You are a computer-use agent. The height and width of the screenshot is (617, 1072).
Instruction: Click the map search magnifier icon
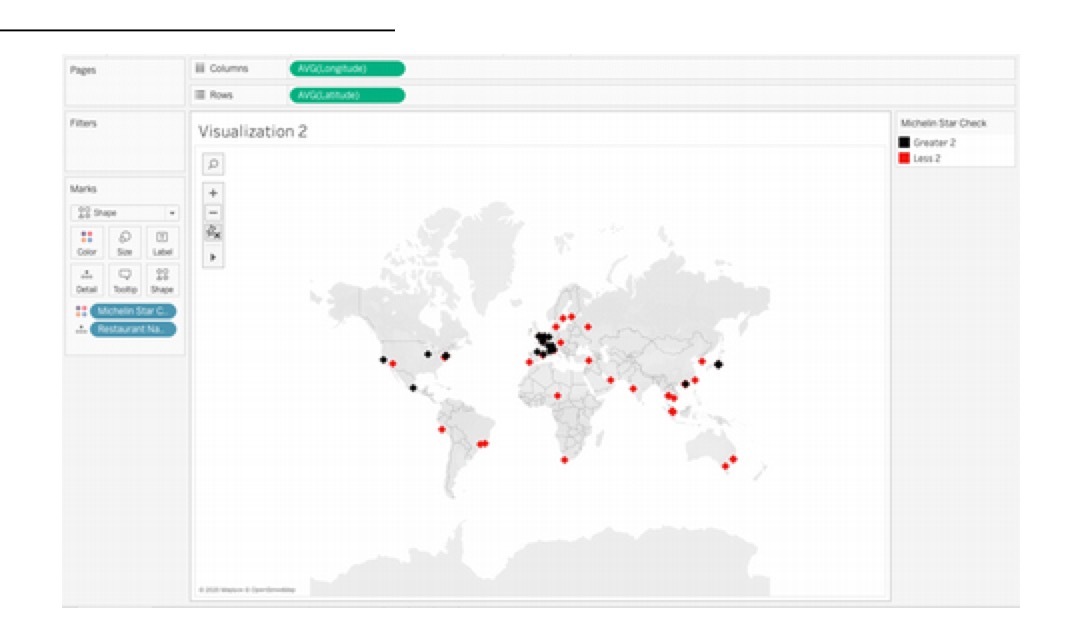pyautogui.click(x=213, y=164)
